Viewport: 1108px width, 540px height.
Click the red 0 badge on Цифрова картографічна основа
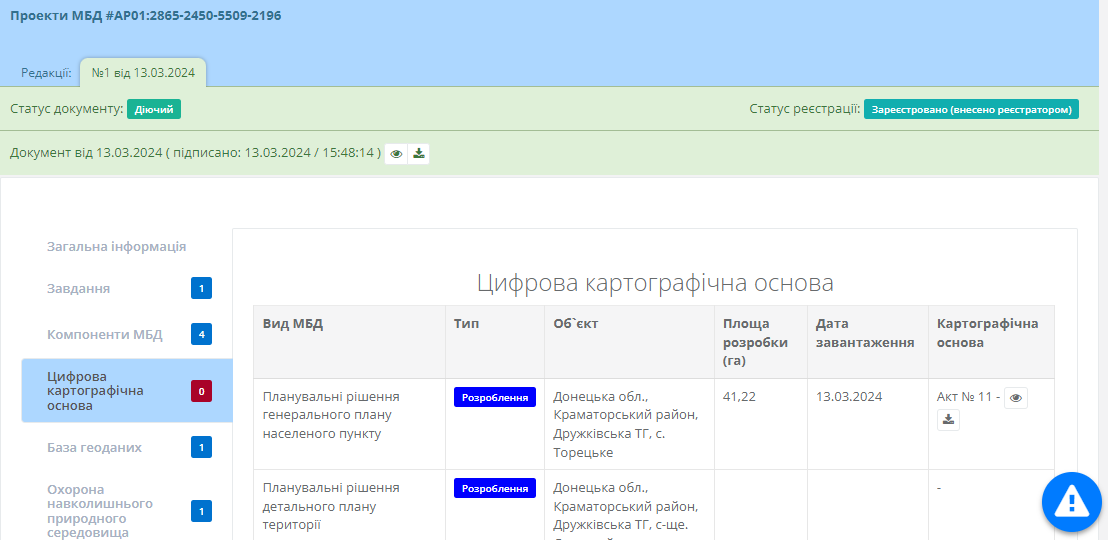pyautogui.click(x=201, y=391)
